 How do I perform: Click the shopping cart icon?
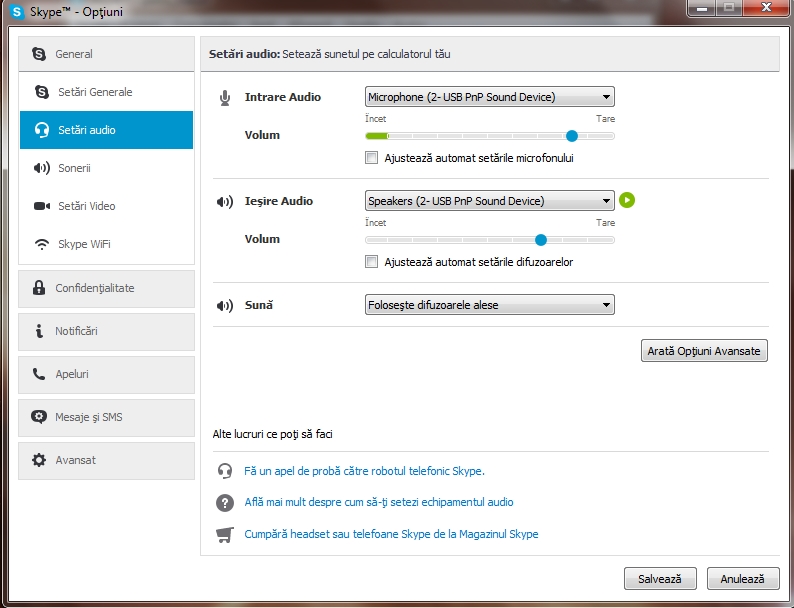(x=225, y=534)
